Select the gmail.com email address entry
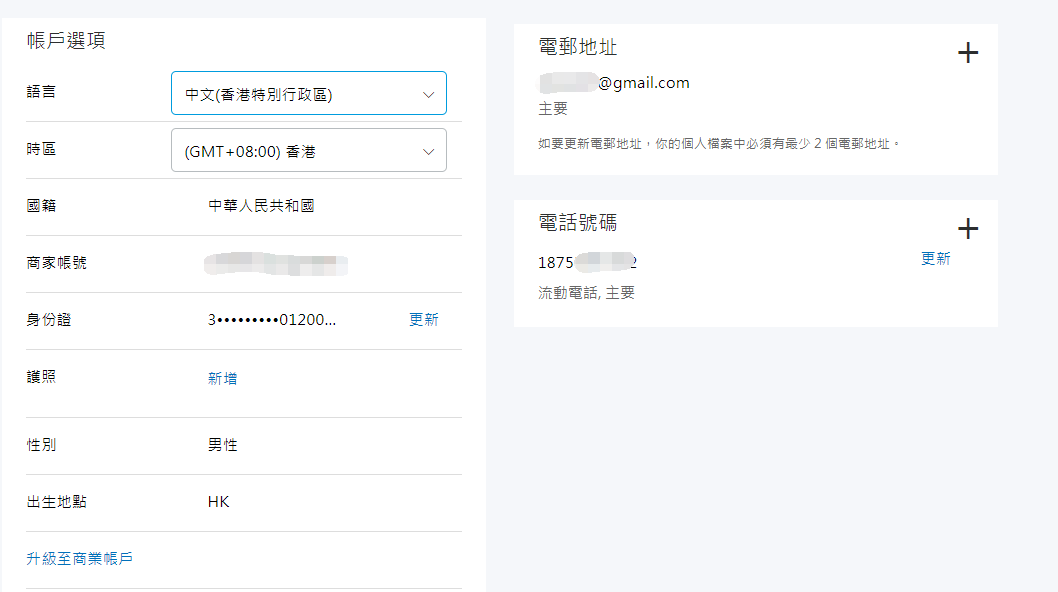Screen dimensions: 1058x592 (x=614, y=83)
